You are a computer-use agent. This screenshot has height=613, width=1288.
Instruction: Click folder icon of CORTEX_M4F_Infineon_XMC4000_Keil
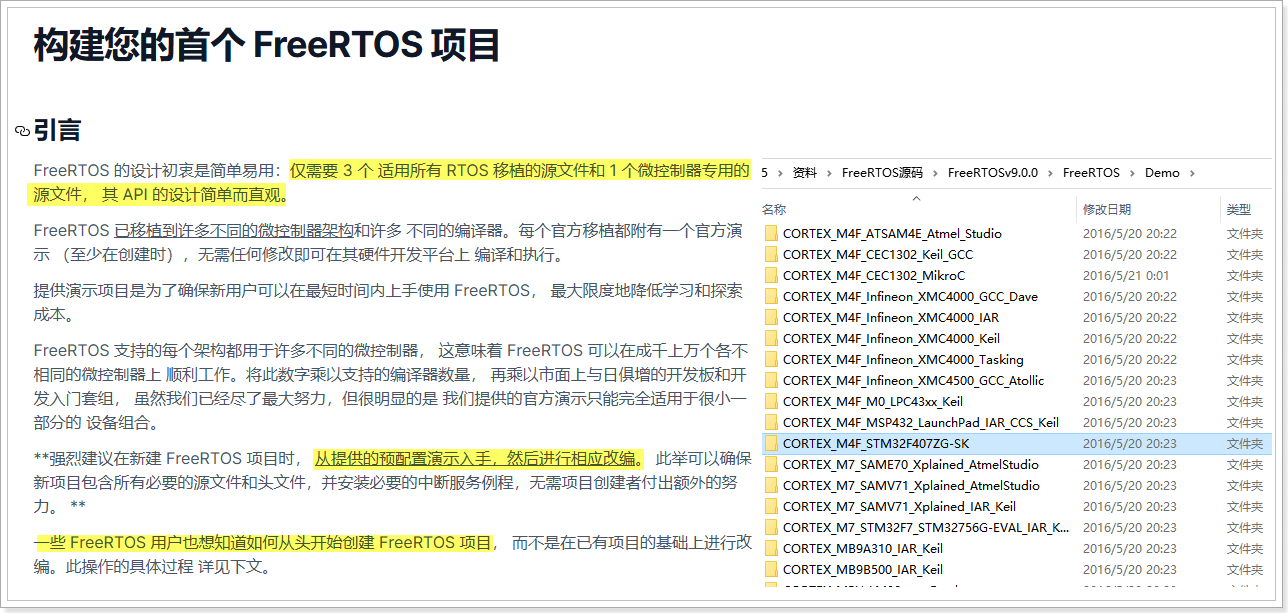point(771,338)
